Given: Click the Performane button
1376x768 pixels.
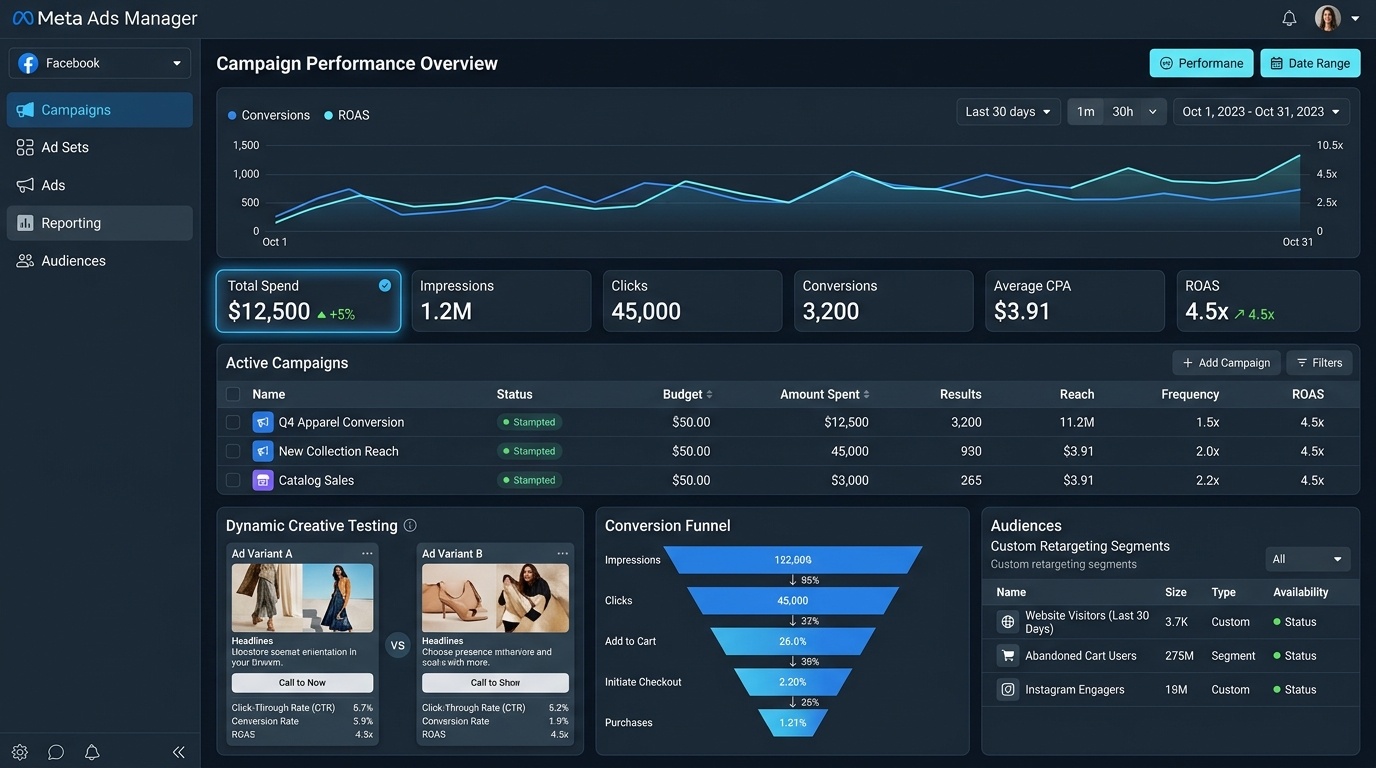Looking at the screenshot, I should tap(1201, 63).
